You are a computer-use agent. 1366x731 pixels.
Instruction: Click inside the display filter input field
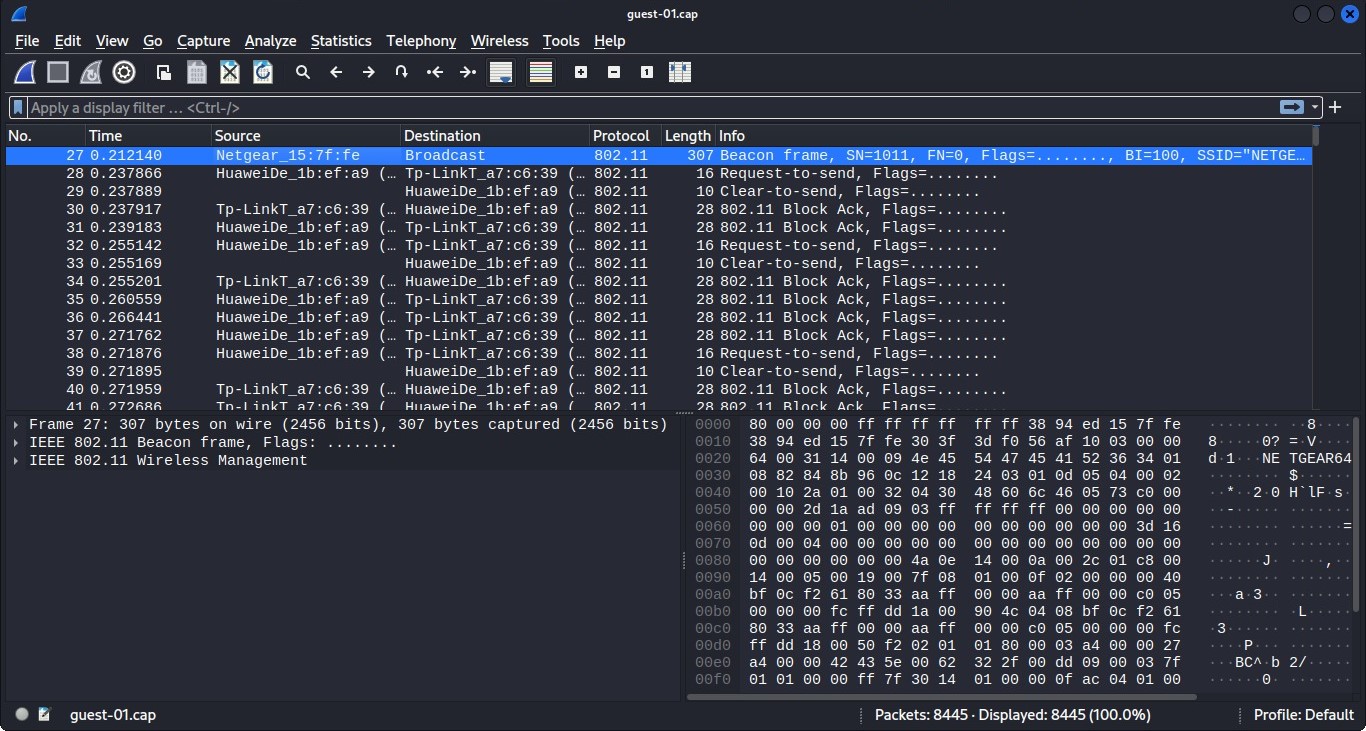(x=640, y=107)
